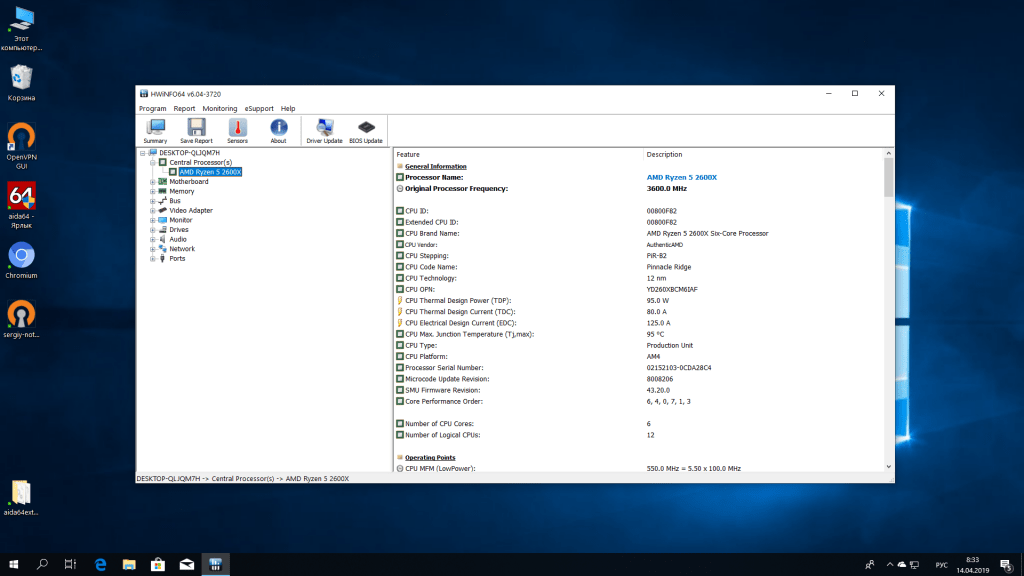Expand the Monitor tree branch
The width and height of the screenshot is (1024, 576).
point(153,220)
